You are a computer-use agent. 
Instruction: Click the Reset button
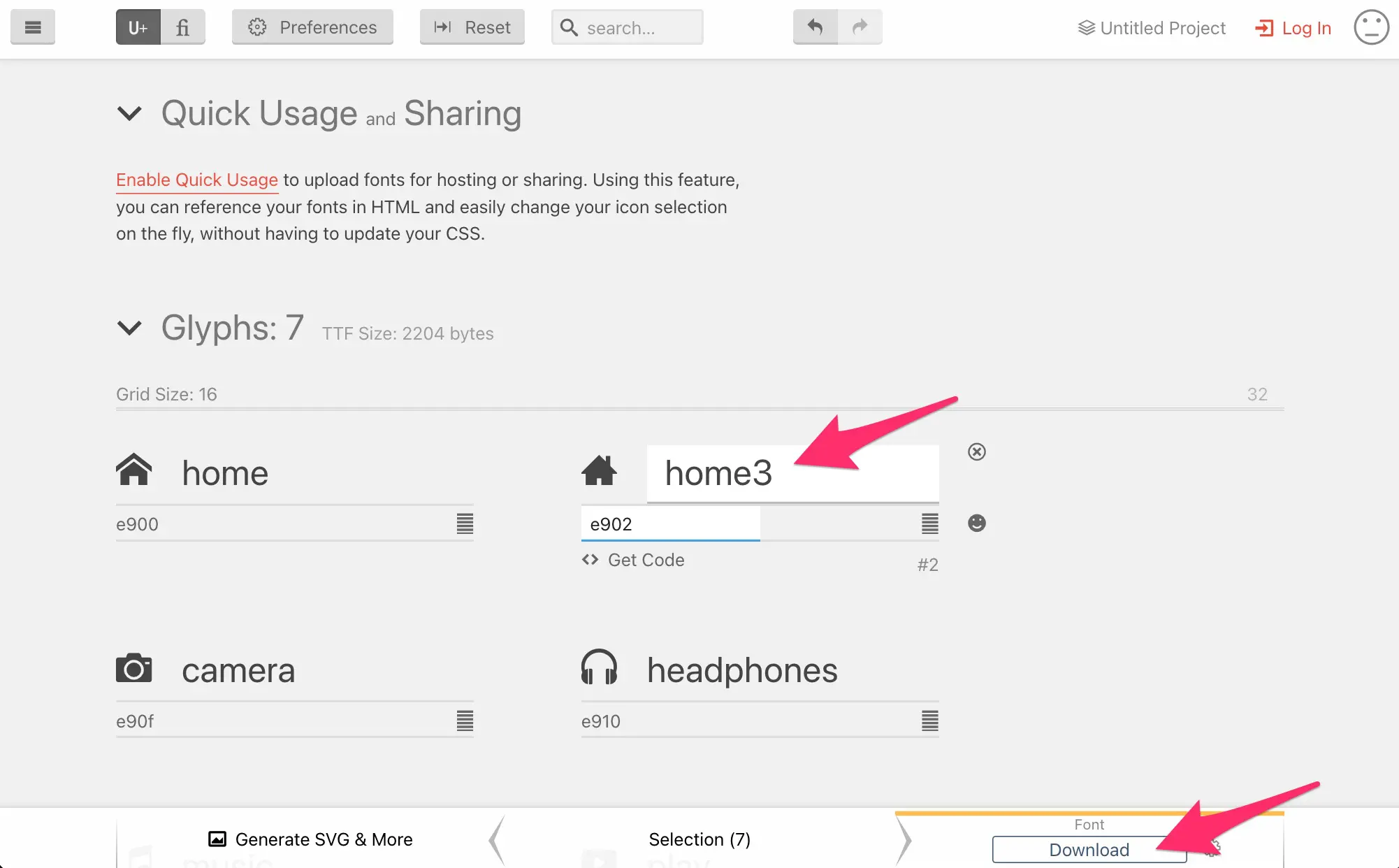[x=472, y=27]
